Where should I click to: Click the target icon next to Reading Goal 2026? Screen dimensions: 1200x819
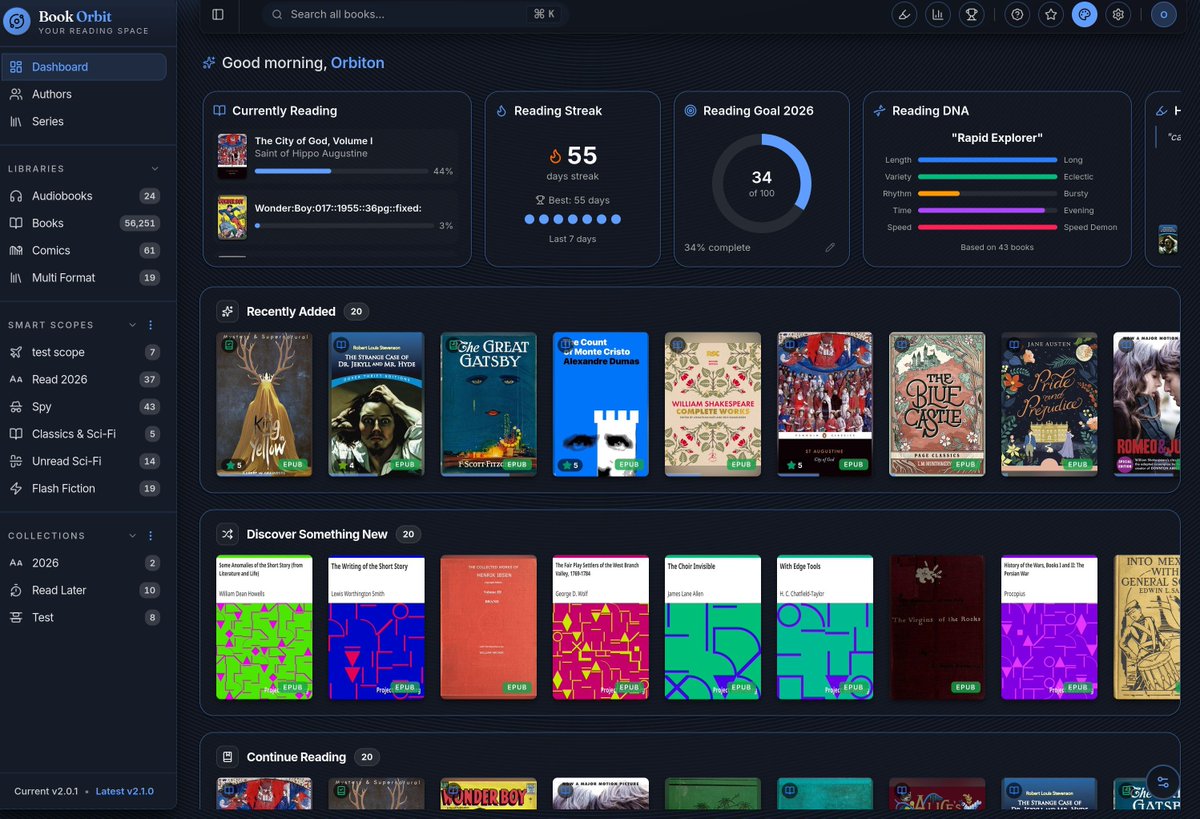690,111
